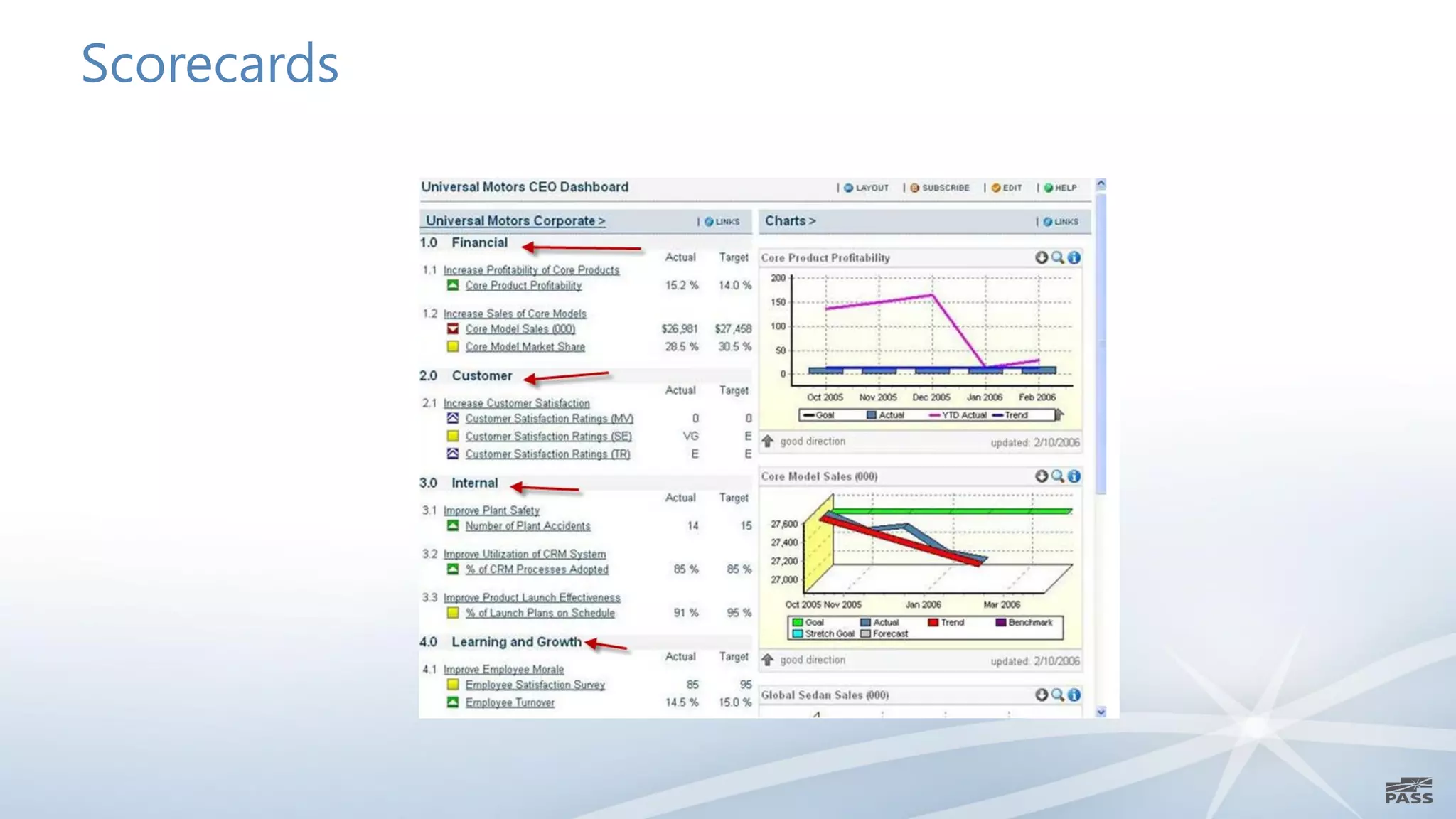
Task: Open the Increase Customer Satisfaction objective link
Action: tap(516, 403)
